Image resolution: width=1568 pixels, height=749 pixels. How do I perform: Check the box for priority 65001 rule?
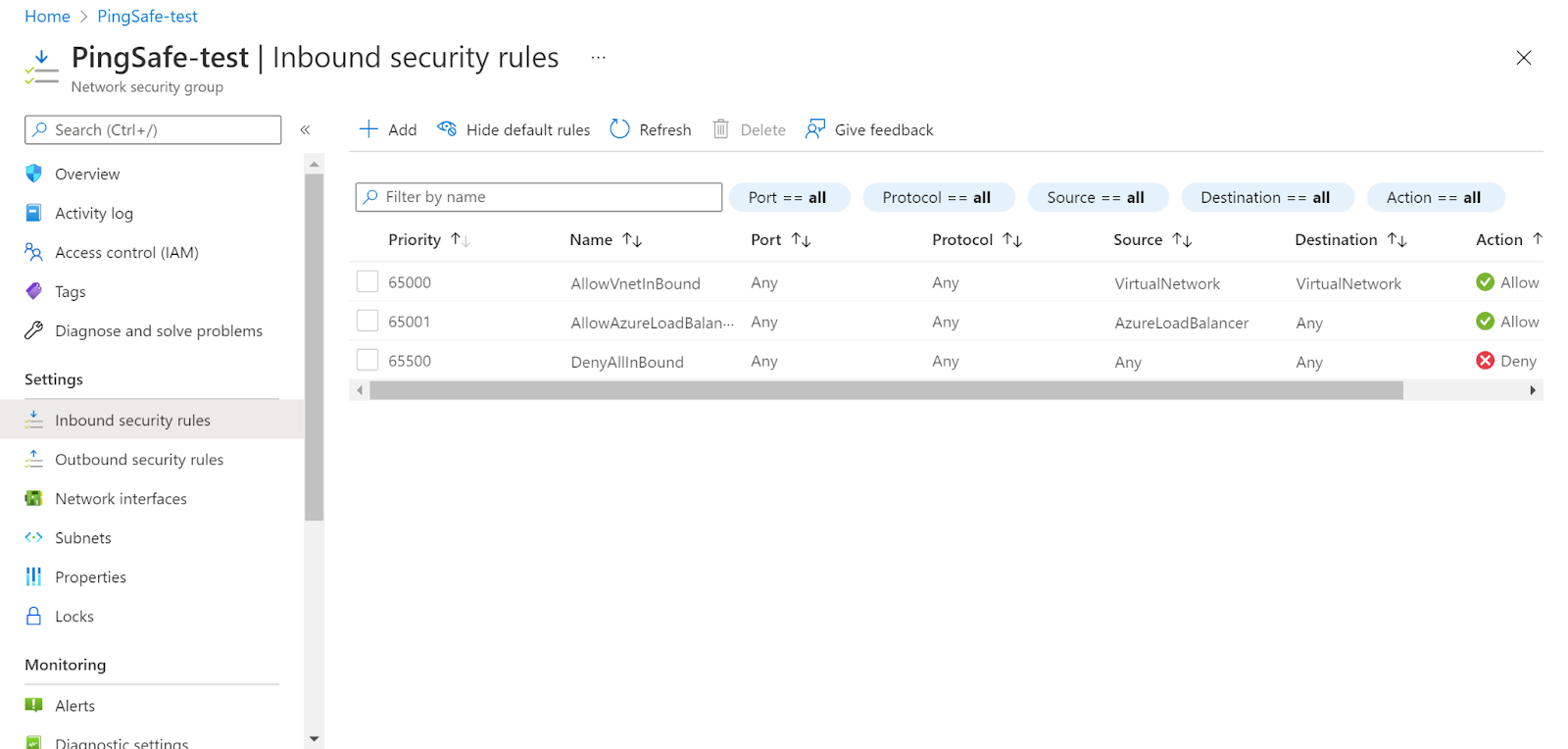click(367, 322)
